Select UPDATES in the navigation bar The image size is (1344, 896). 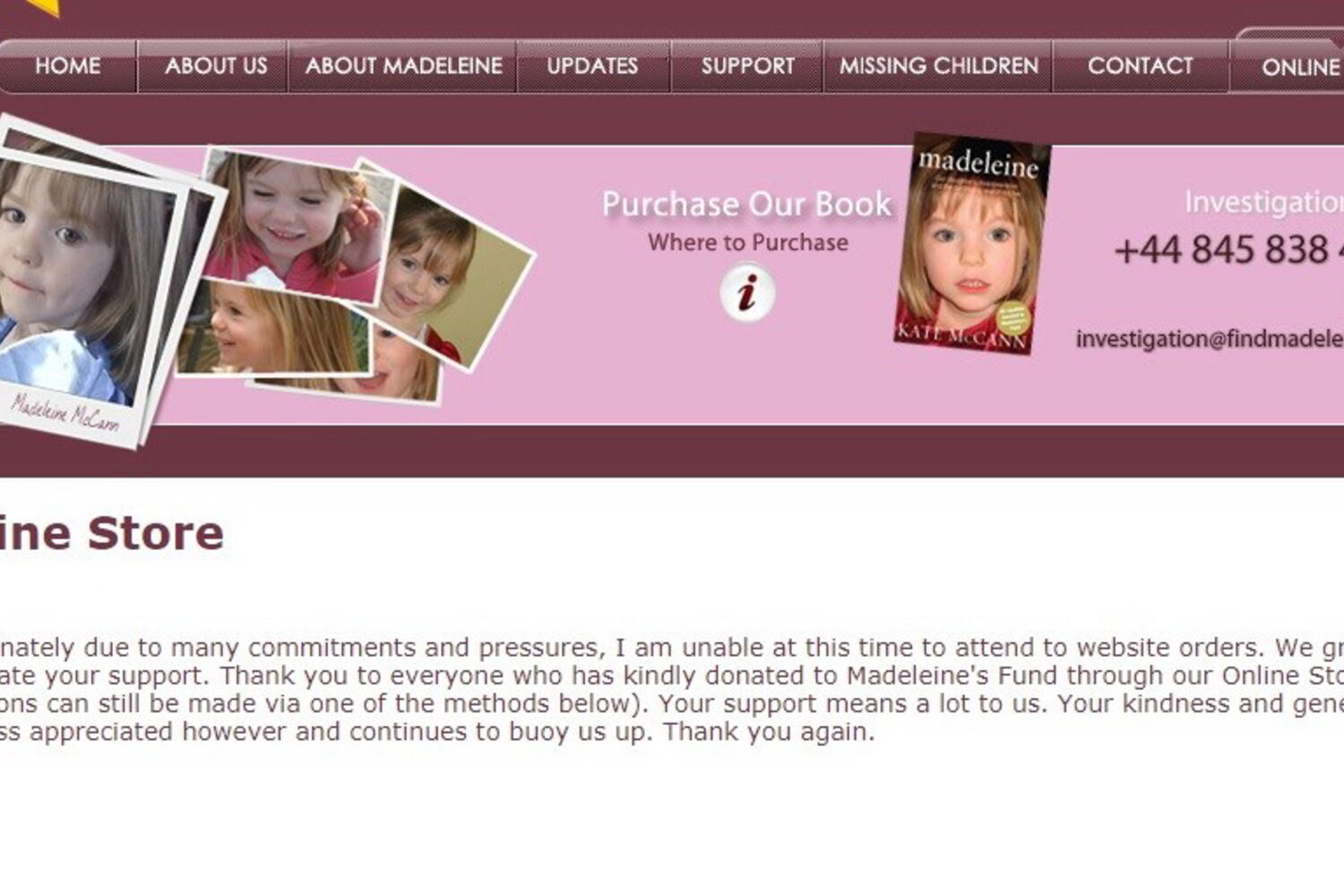point(592,65)
